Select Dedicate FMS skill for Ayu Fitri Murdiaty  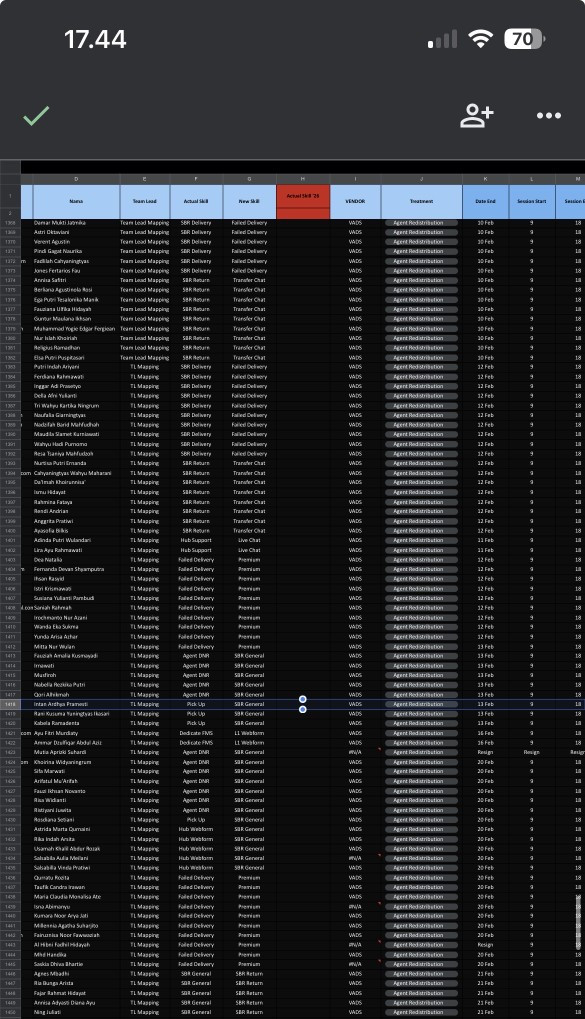click(196, 732)
